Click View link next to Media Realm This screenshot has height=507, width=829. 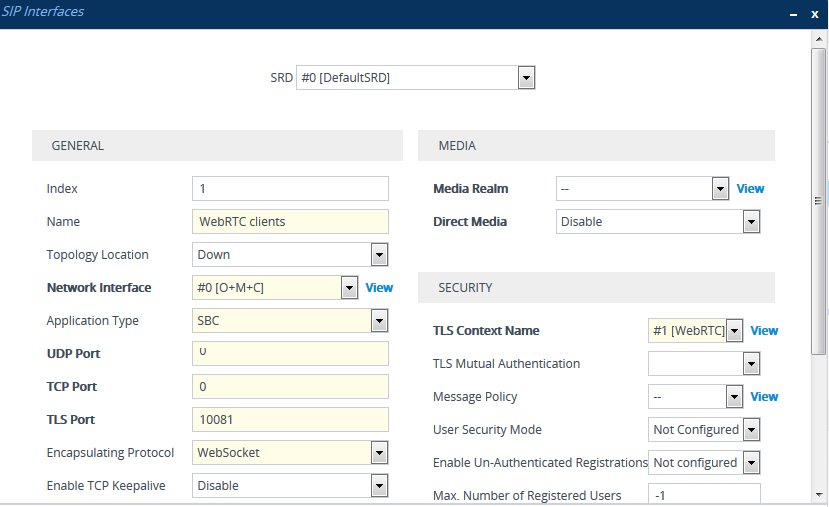tap(750, 189)
